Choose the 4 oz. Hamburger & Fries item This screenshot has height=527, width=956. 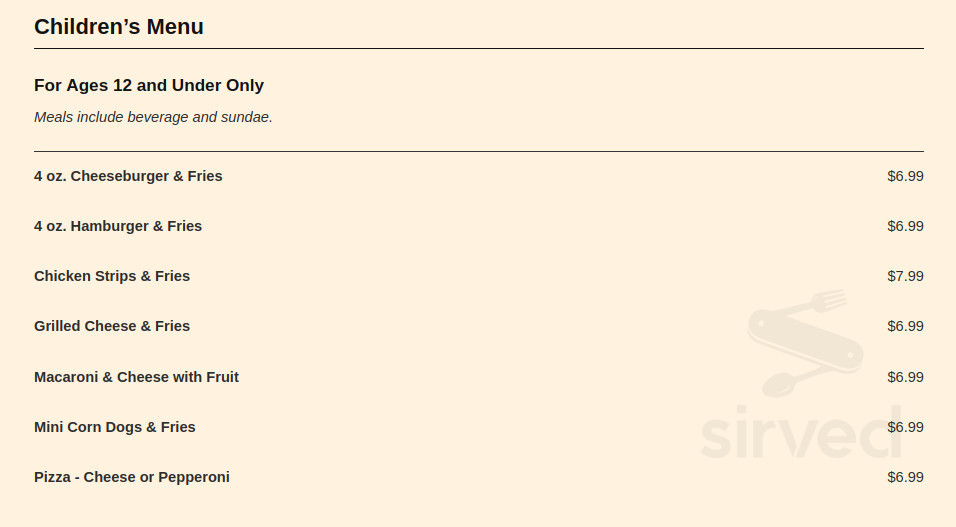(118, 226)
